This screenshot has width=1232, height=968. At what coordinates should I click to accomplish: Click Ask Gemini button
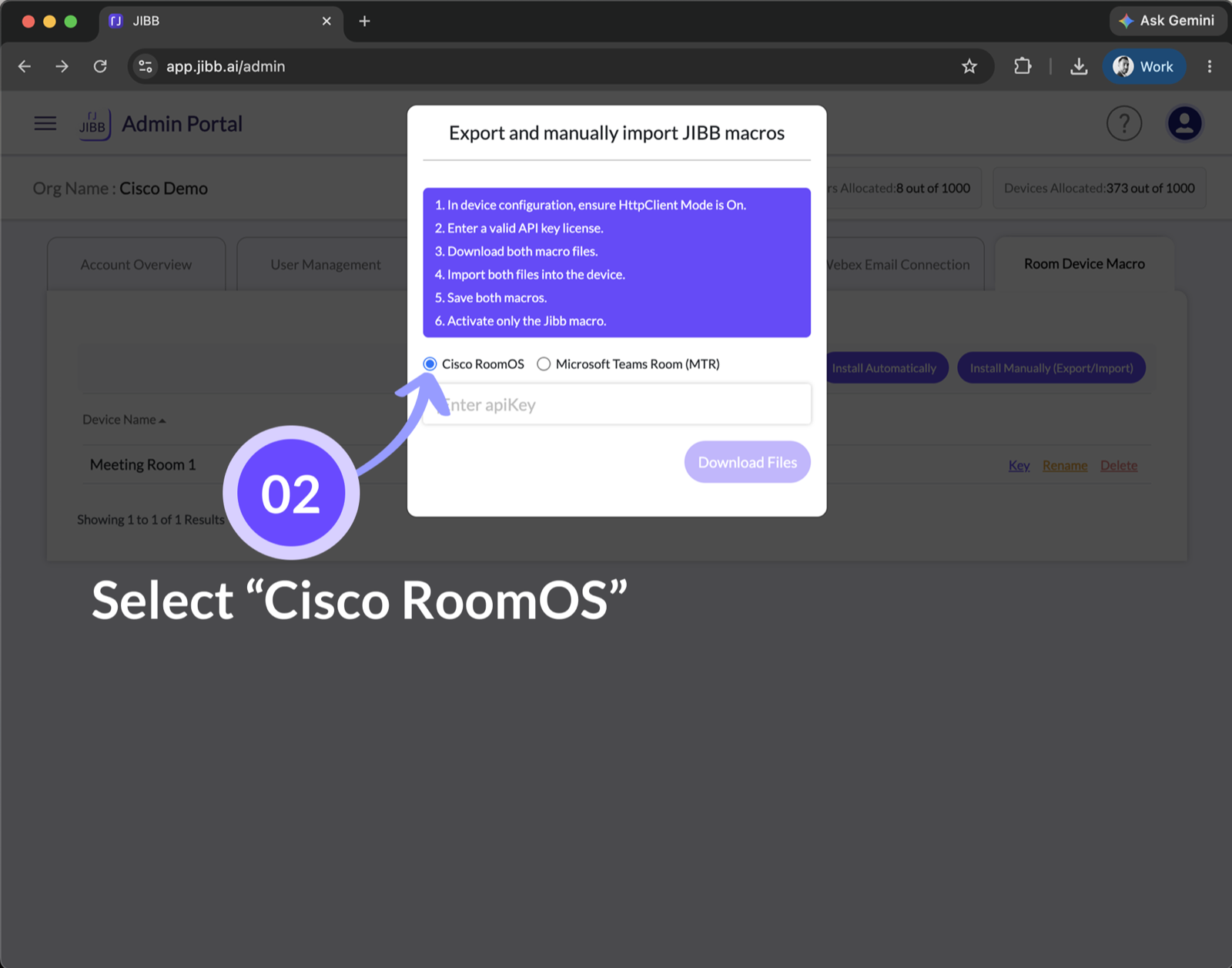point(1167,21)
